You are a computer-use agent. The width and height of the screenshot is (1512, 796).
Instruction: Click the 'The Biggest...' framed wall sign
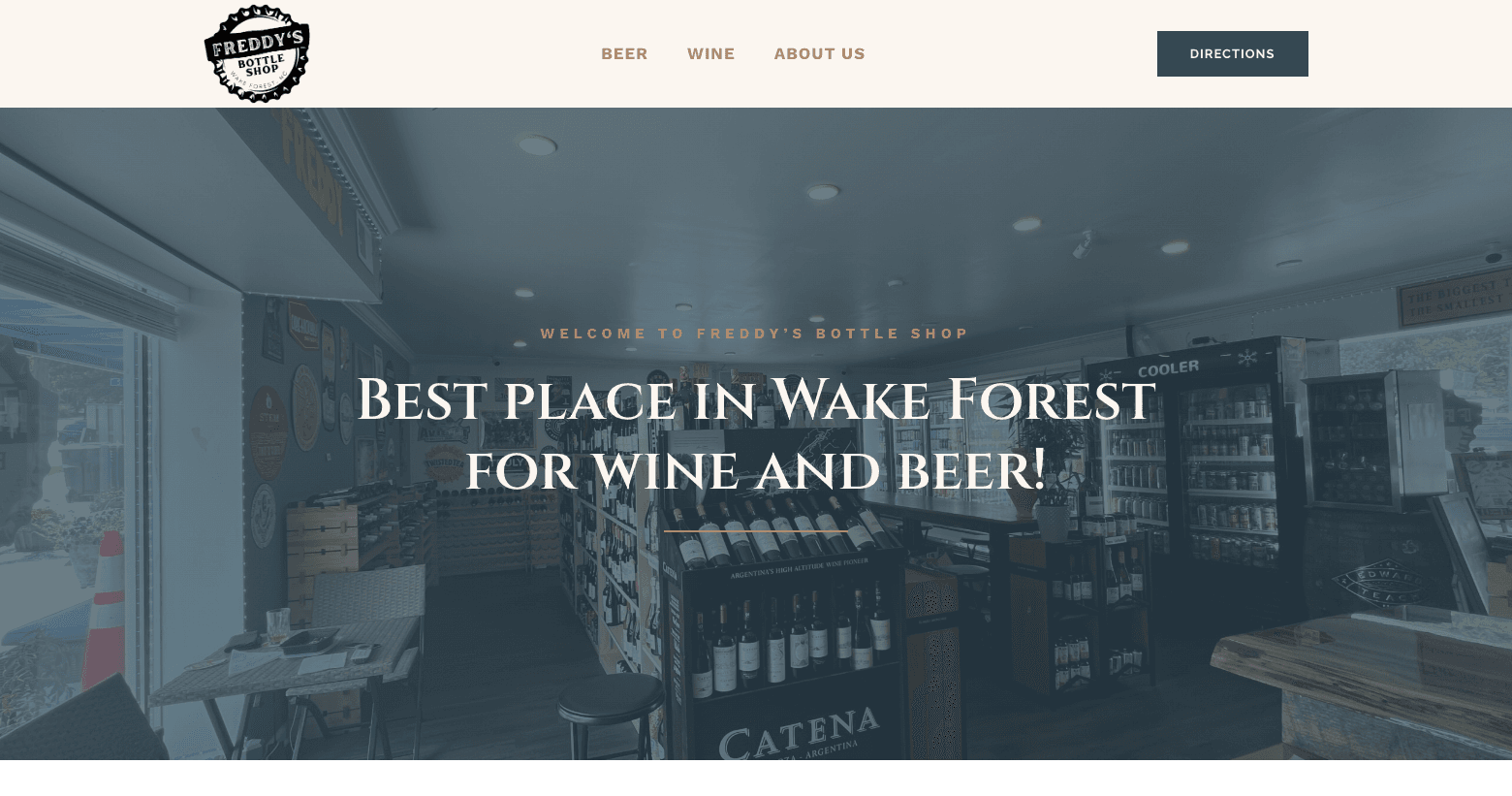pos(1452,299)
